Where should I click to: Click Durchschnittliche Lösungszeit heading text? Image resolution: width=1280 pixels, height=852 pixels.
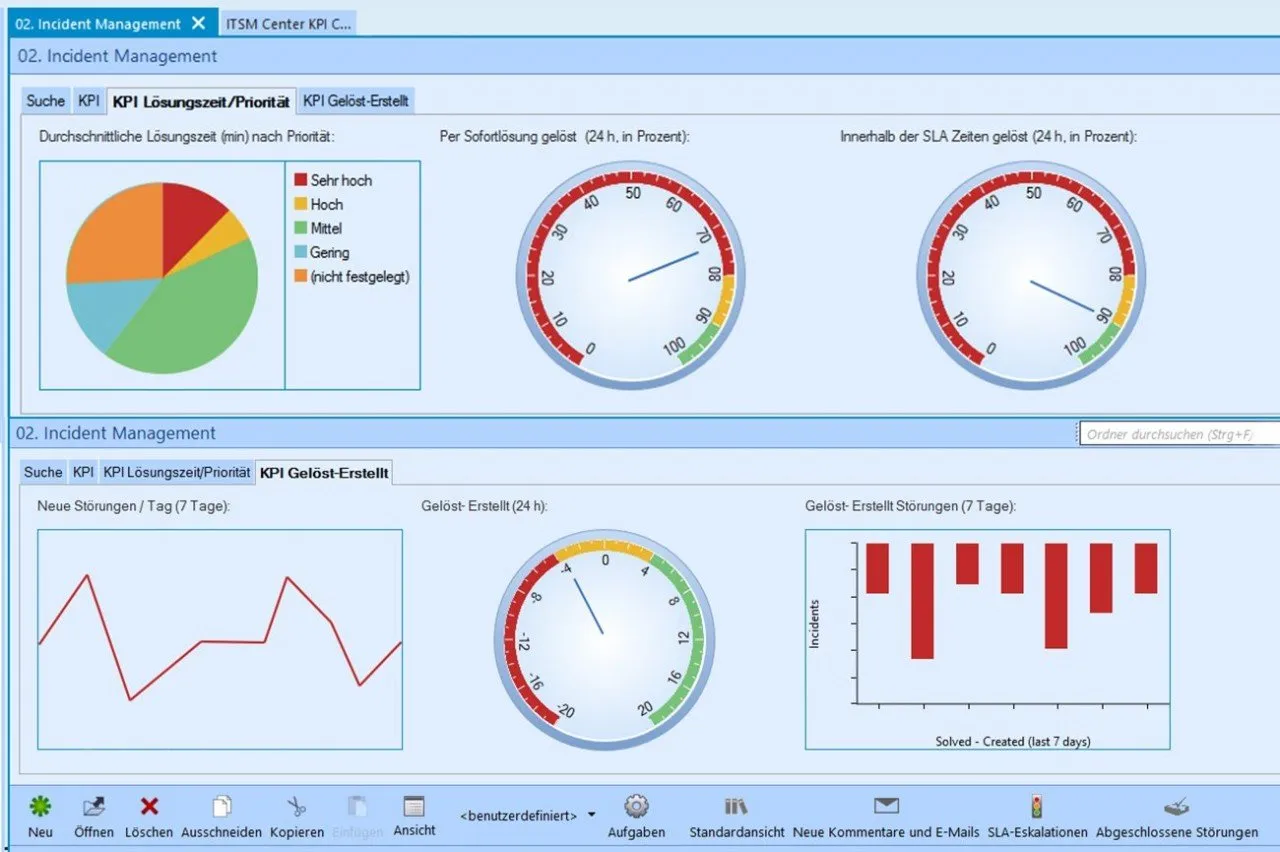[x=186, y=136]
